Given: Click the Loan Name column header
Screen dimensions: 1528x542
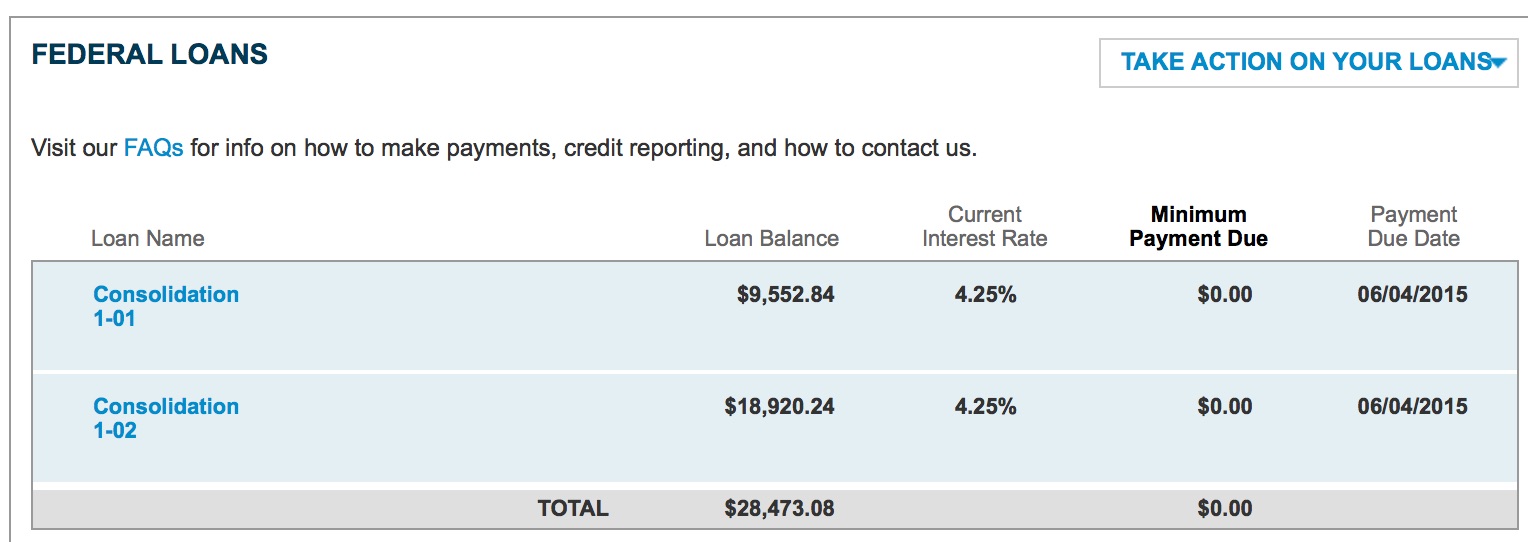Looking at the screenshot, I should (147, 238).
